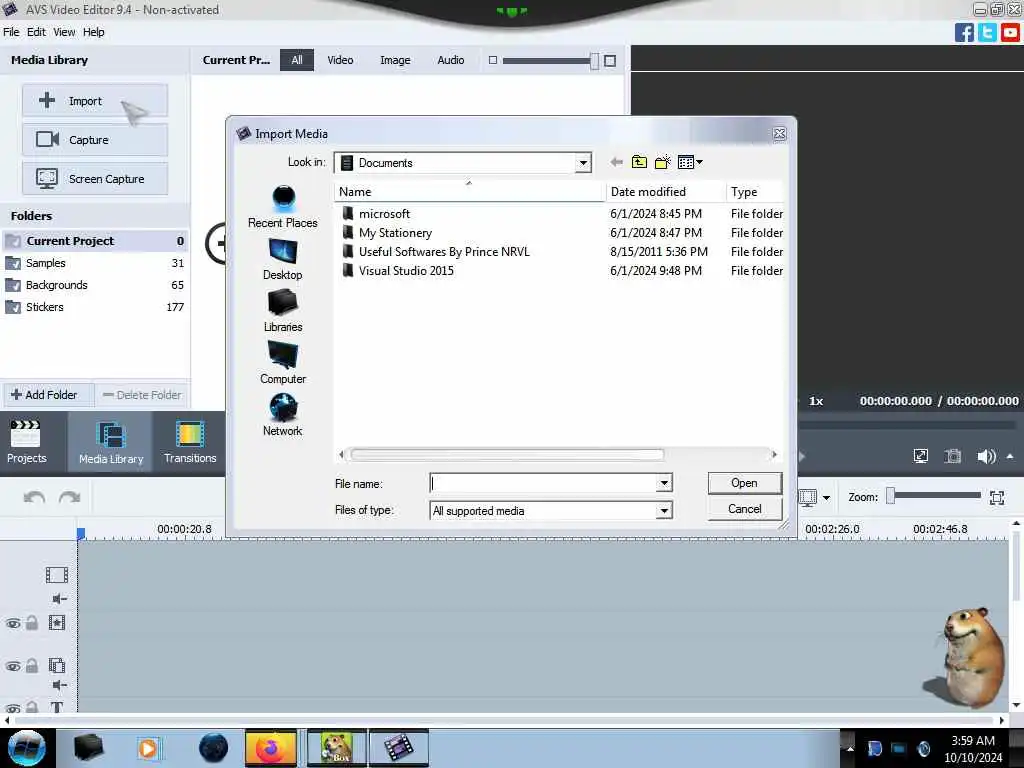Open Libraries in dialog sidebar
1024x768 pixels.
[283, 312]
